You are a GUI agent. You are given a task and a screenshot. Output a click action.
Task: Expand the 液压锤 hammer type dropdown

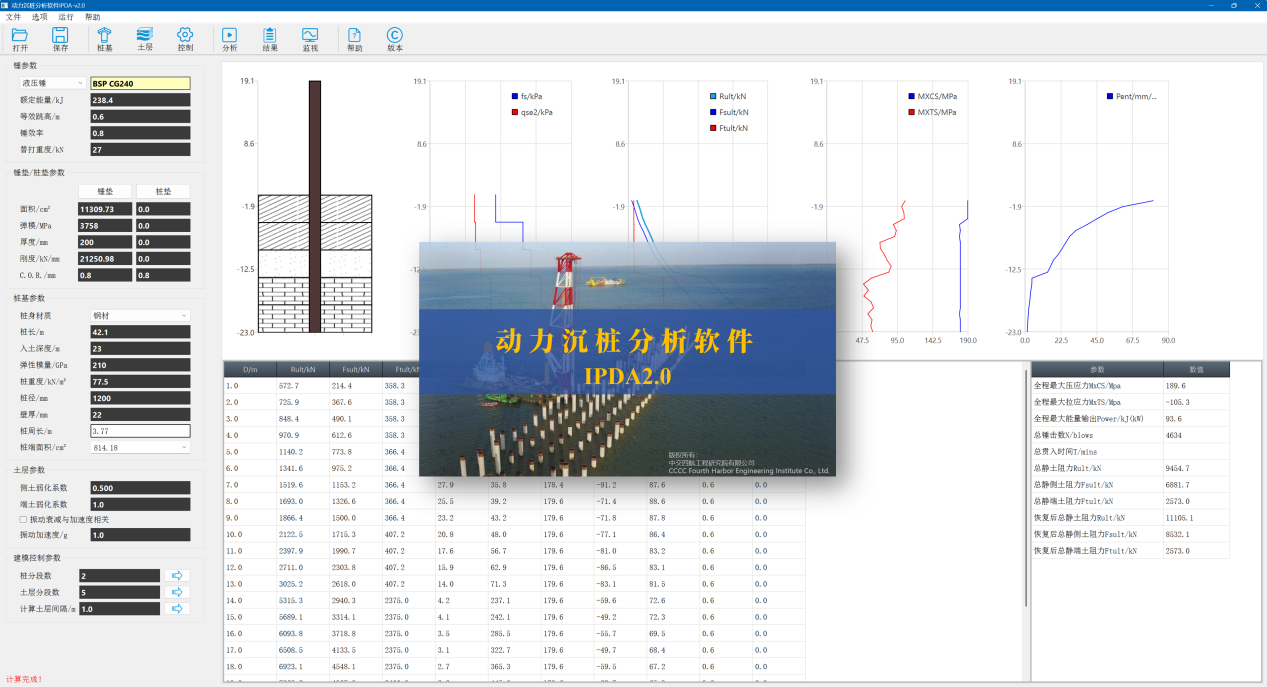pyautogui.click(x=51, y=83)
